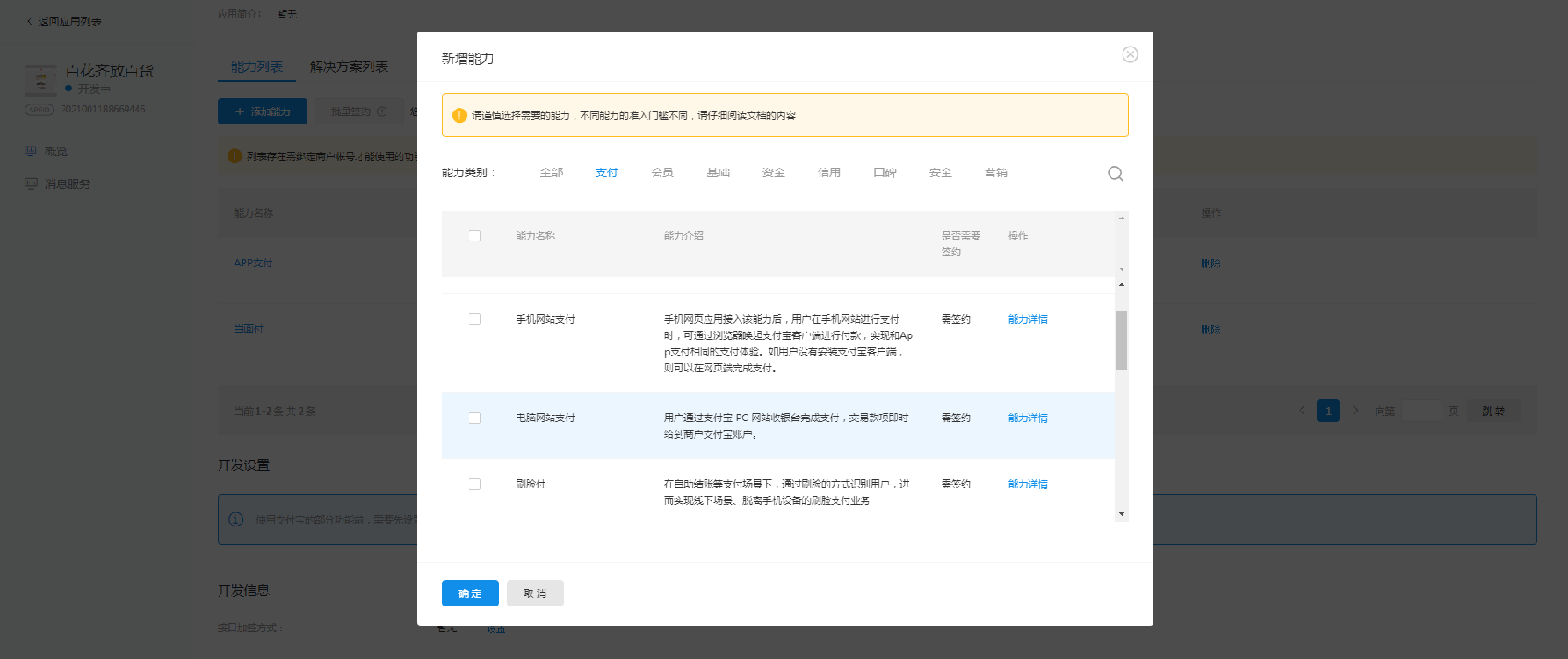This screenshot has width=1568, height=659.
Task: Open 能力详情 for 刷脸付
Action: (1028, 485)
